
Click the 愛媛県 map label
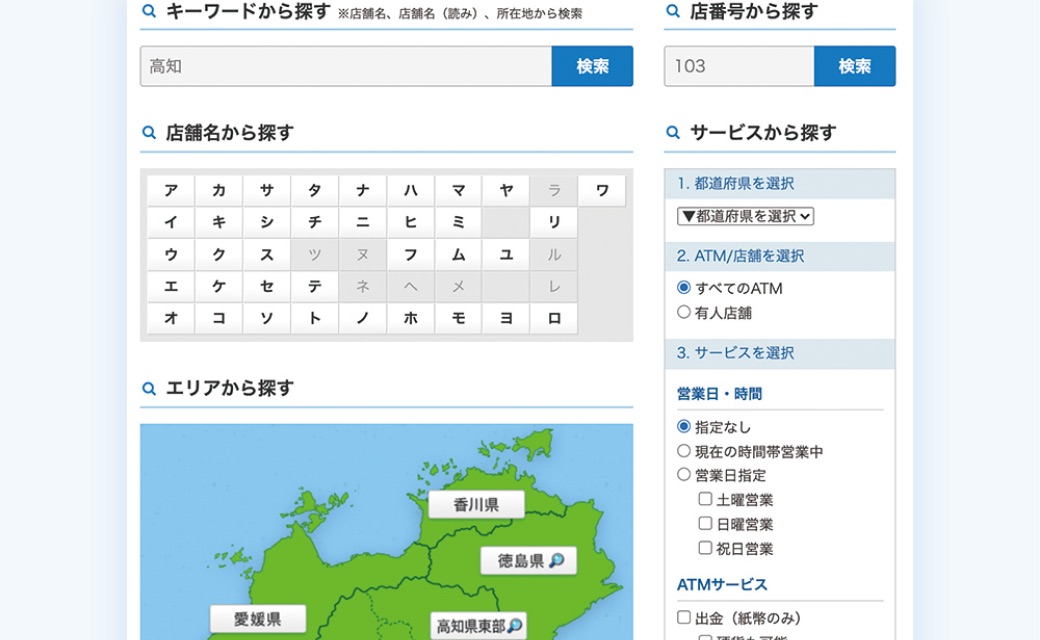[x=257, y=619]
